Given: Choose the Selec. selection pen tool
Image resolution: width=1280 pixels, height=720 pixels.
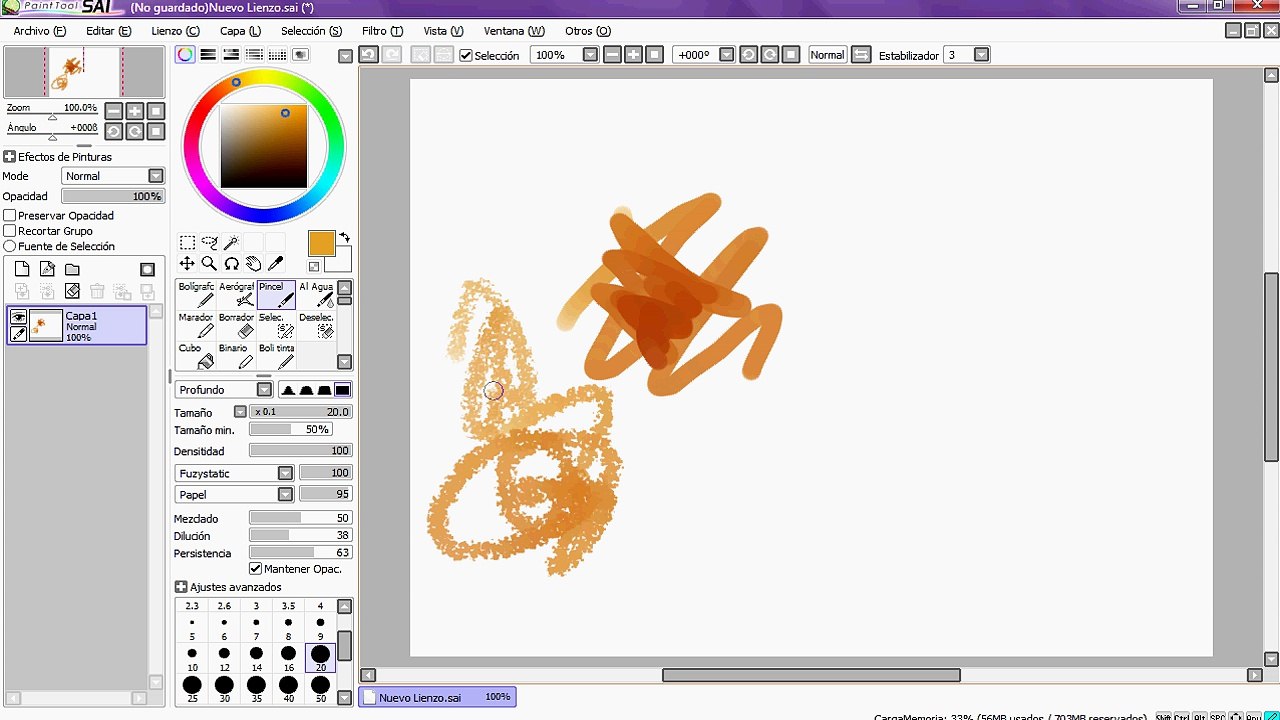Looking at the screenshot, I should pos(276,325).
